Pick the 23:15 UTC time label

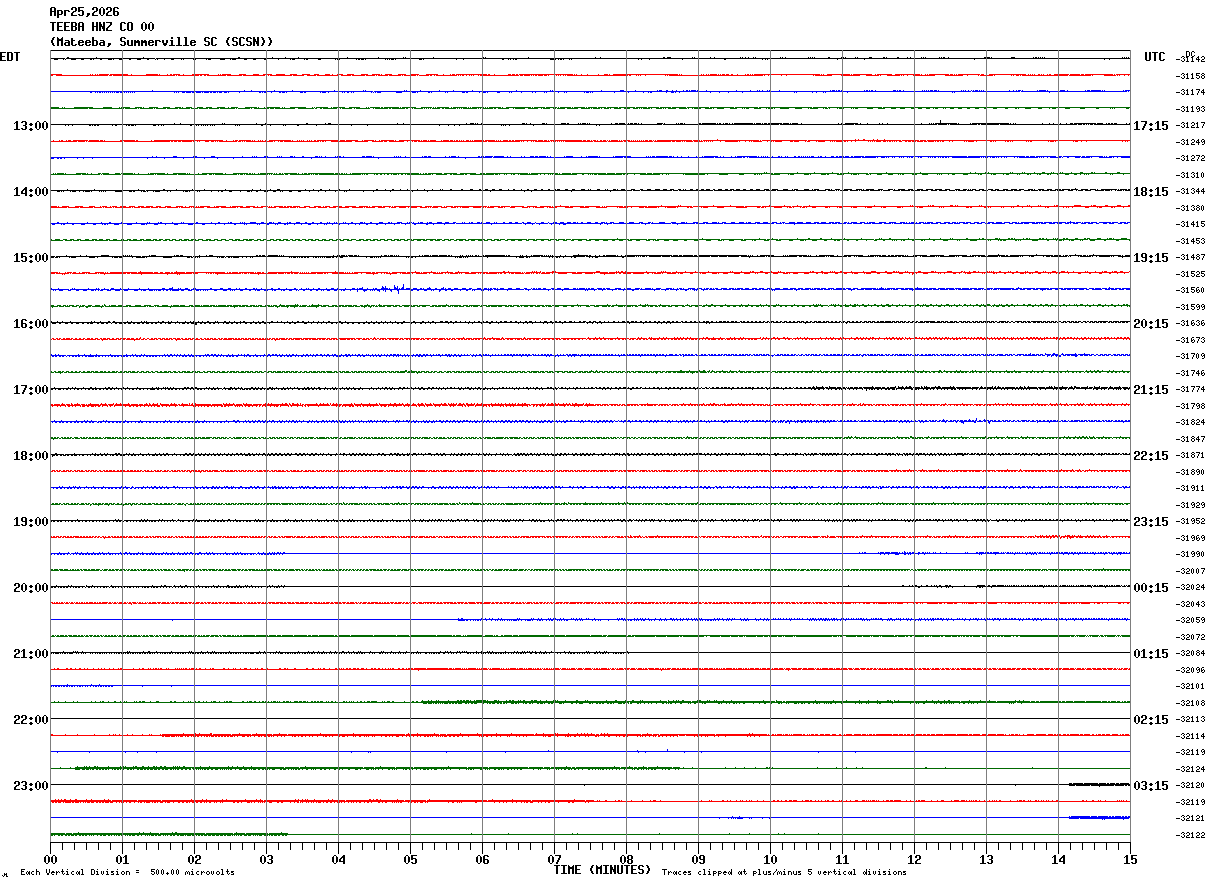point(1151,522)
